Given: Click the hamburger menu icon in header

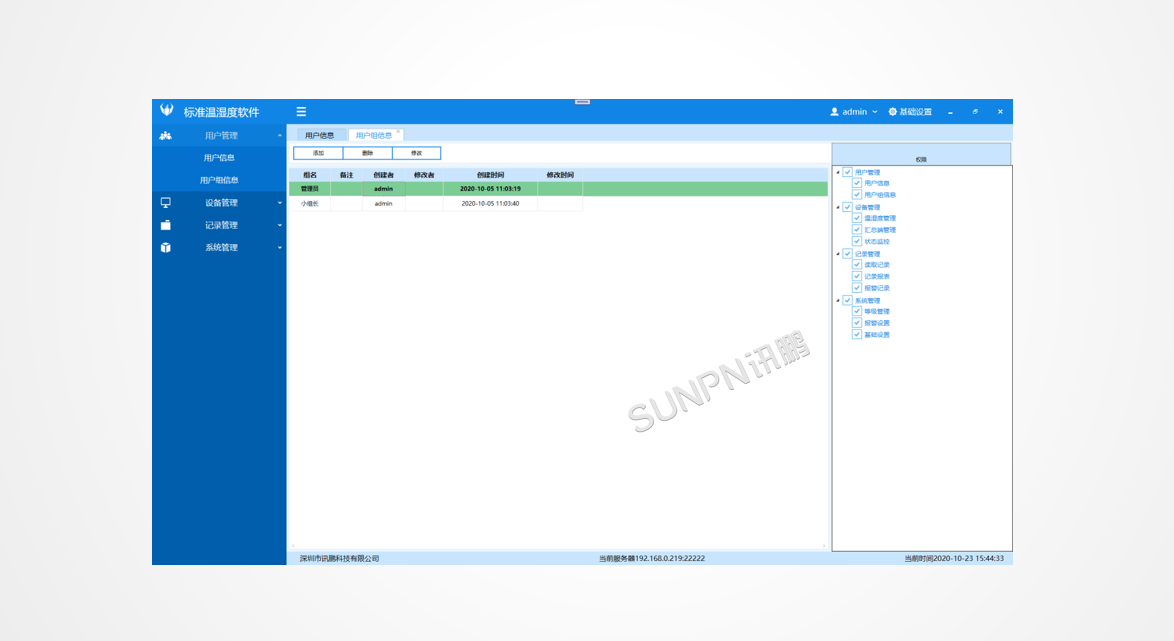Looking at the screenshot, I should pyautogui.click(x=301, y=112).
